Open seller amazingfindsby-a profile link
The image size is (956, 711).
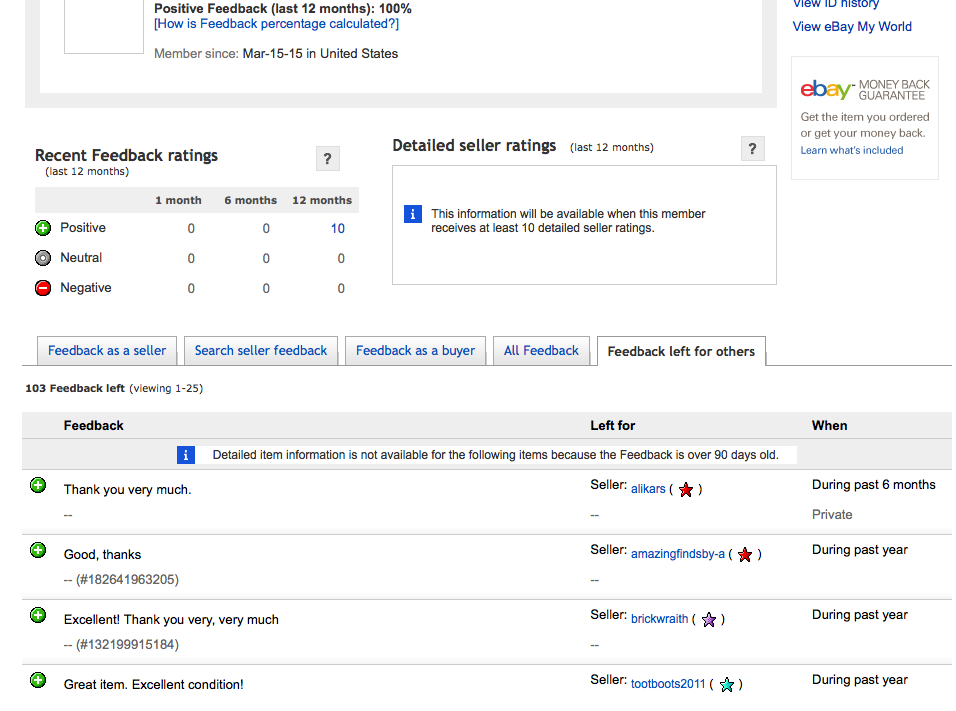pyautogui.click(x=678, y=554)
